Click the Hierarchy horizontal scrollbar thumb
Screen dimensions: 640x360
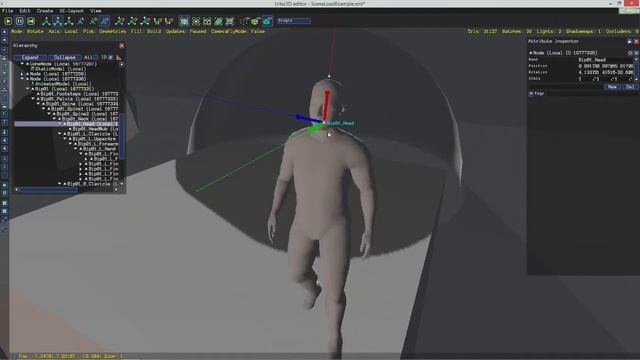pos(49,190)
